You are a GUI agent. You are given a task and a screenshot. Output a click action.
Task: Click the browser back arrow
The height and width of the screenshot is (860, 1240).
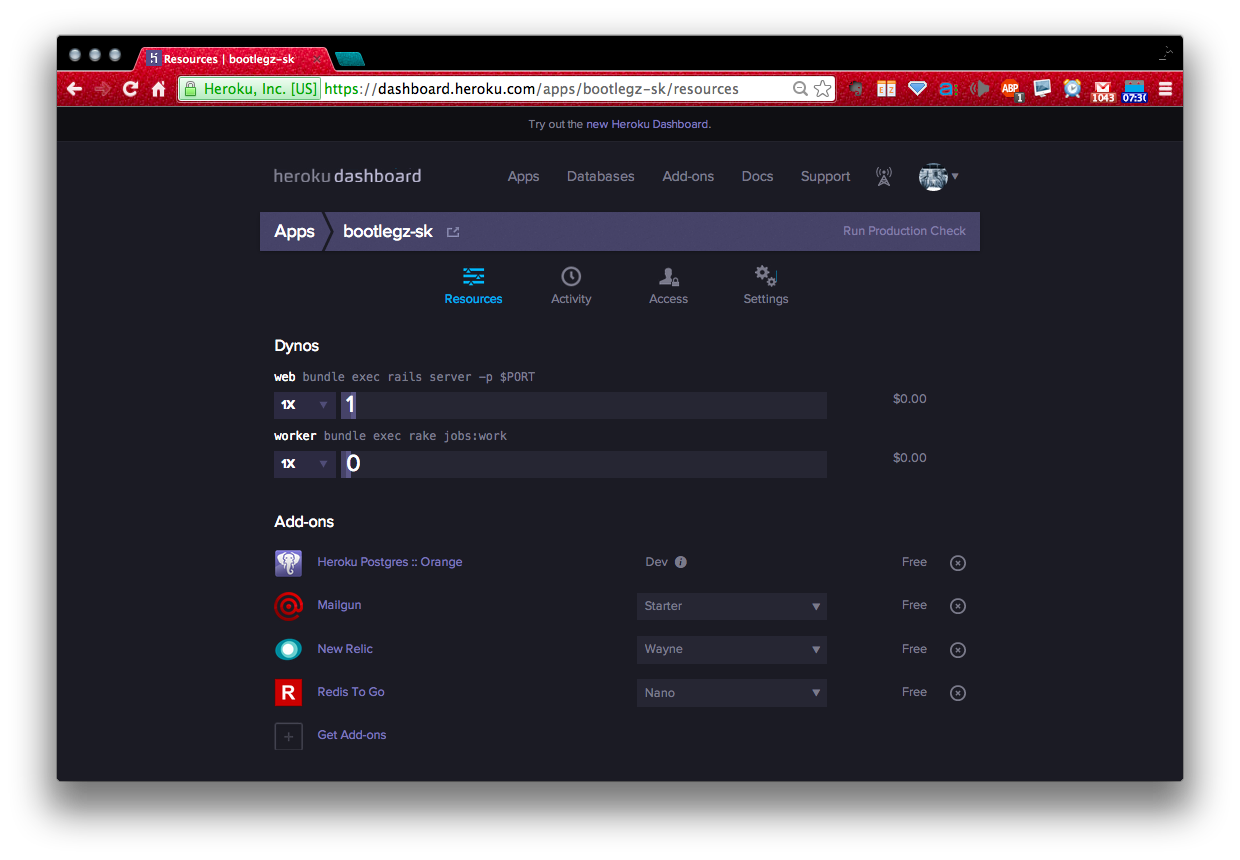pos(74,89)
